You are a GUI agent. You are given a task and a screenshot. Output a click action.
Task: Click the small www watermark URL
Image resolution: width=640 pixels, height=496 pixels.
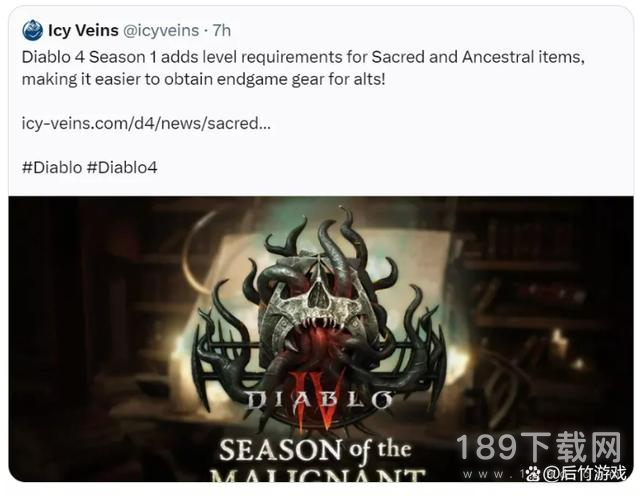pos(494,474)
